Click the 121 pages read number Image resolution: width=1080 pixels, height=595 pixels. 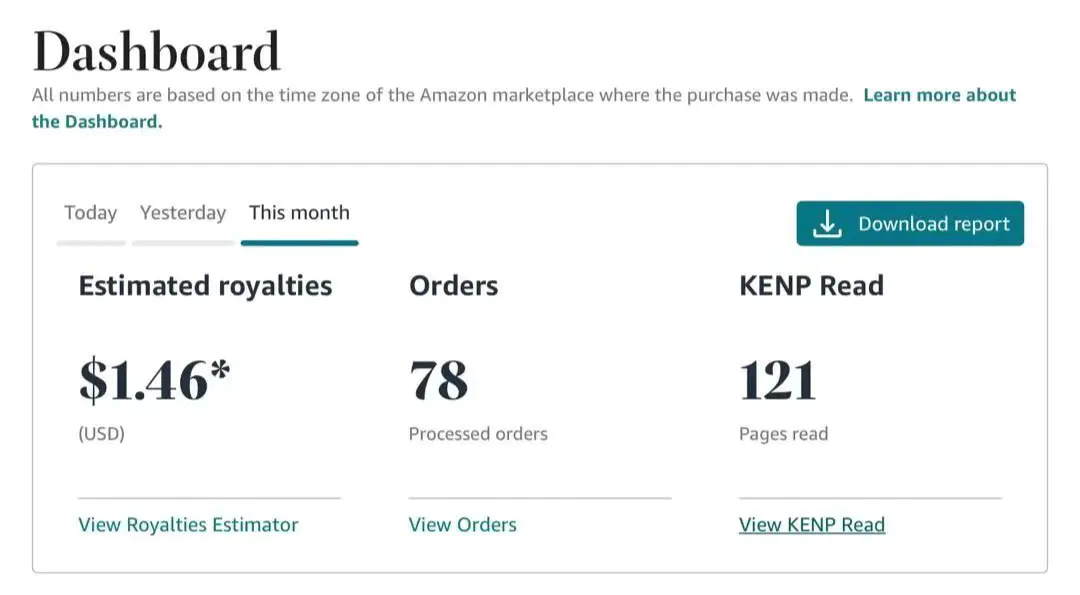(x=778, y=380)
